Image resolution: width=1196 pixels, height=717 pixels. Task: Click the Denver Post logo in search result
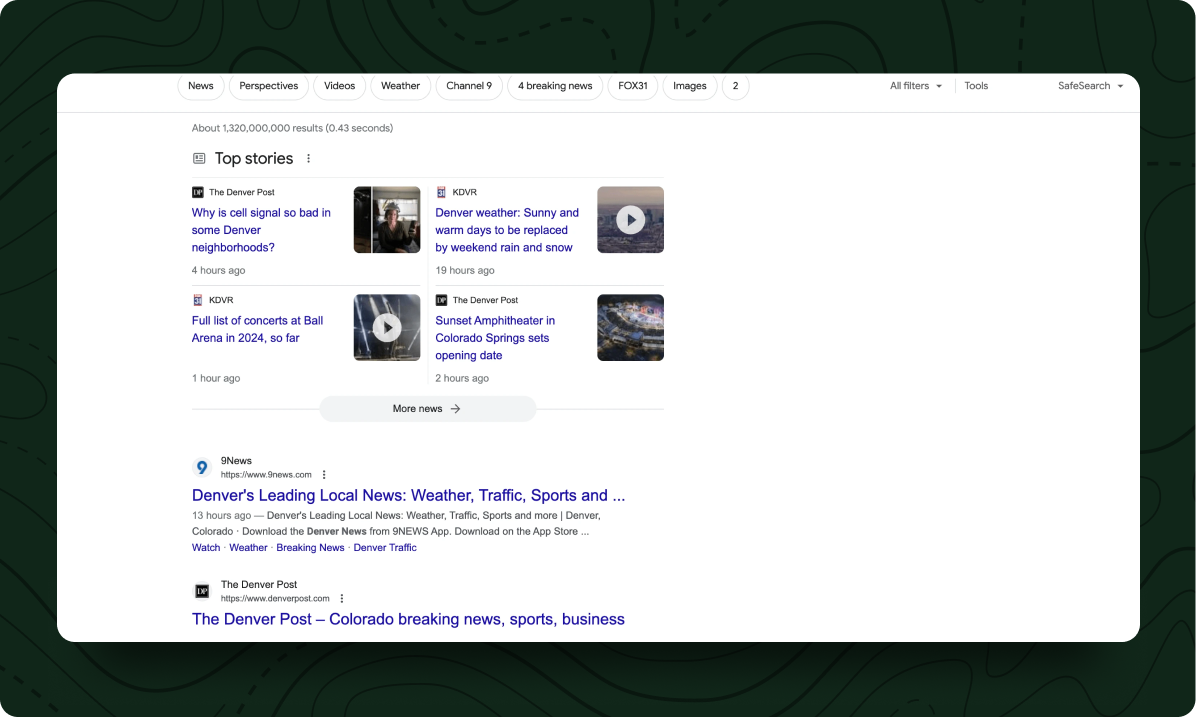[x=201, y=591]
